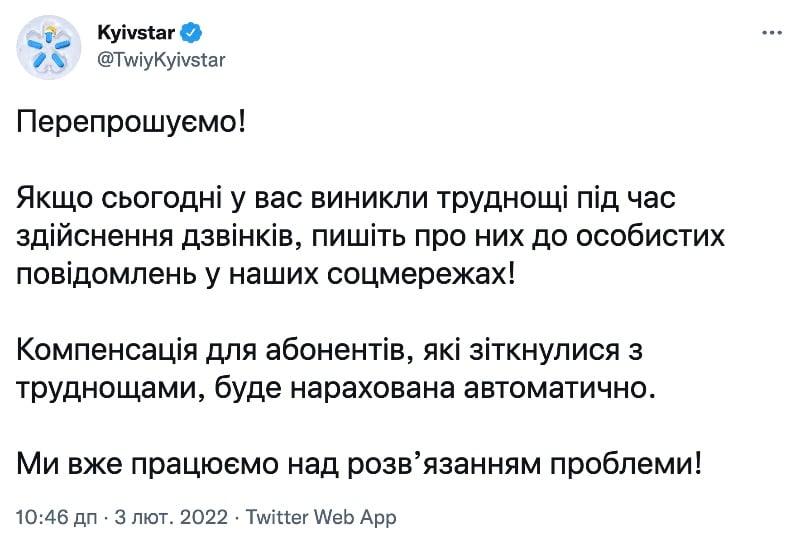Viewport: 800px width, 539px height.
Task: Click the line starting with труднощами, буде
Action: click(336, 389)
